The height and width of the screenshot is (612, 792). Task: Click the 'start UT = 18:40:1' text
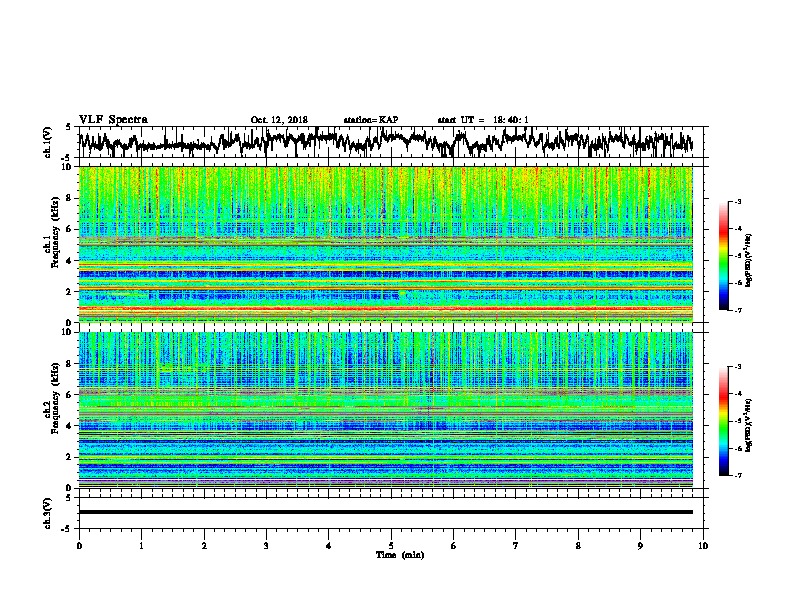482,120
